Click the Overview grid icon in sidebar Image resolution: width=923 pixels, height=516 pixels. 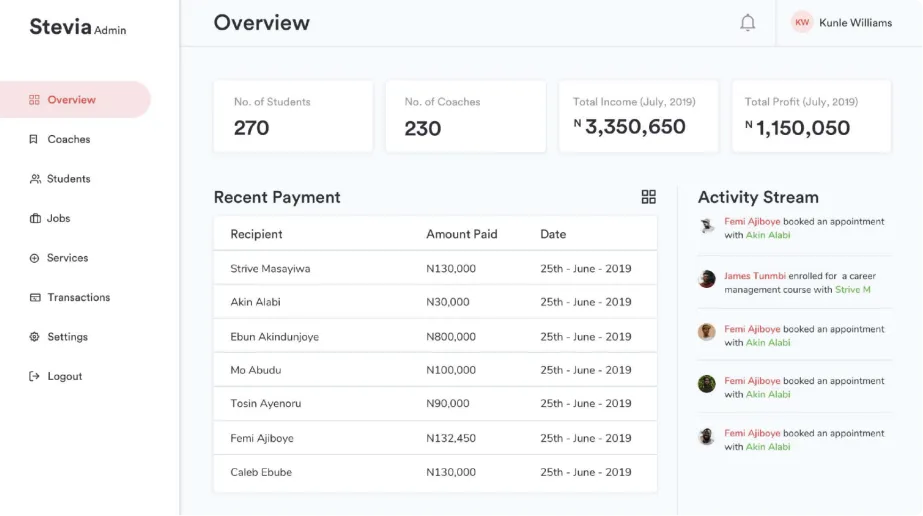coord(34,100)
